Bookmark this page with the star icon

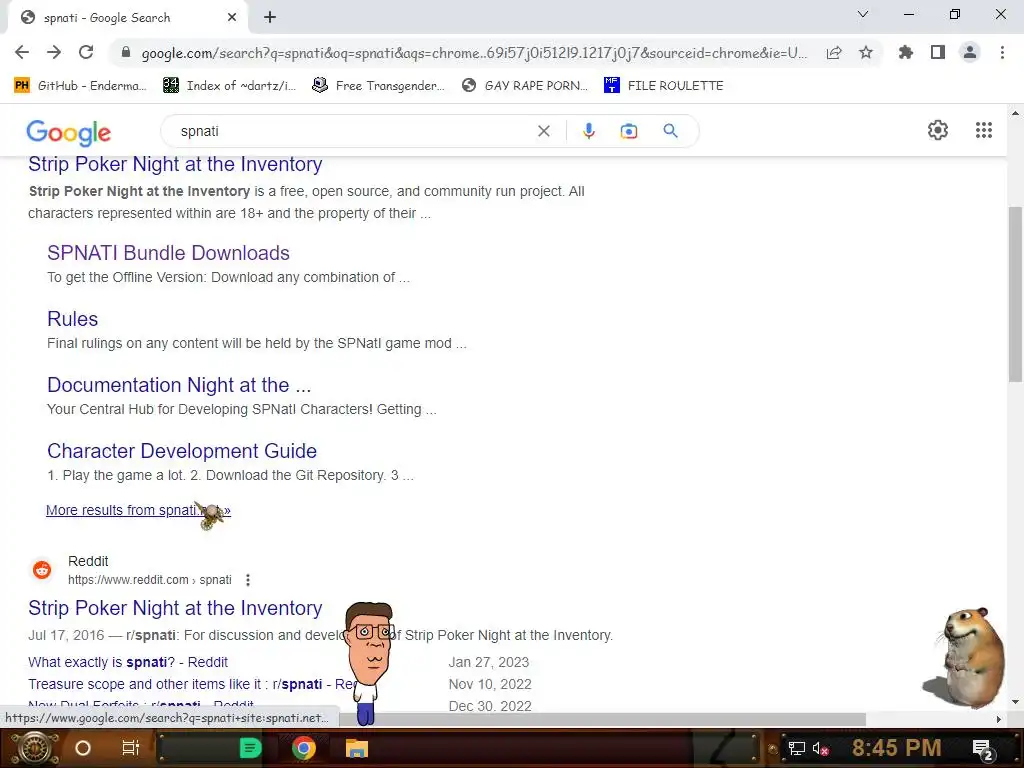click(x=866, y=52)
